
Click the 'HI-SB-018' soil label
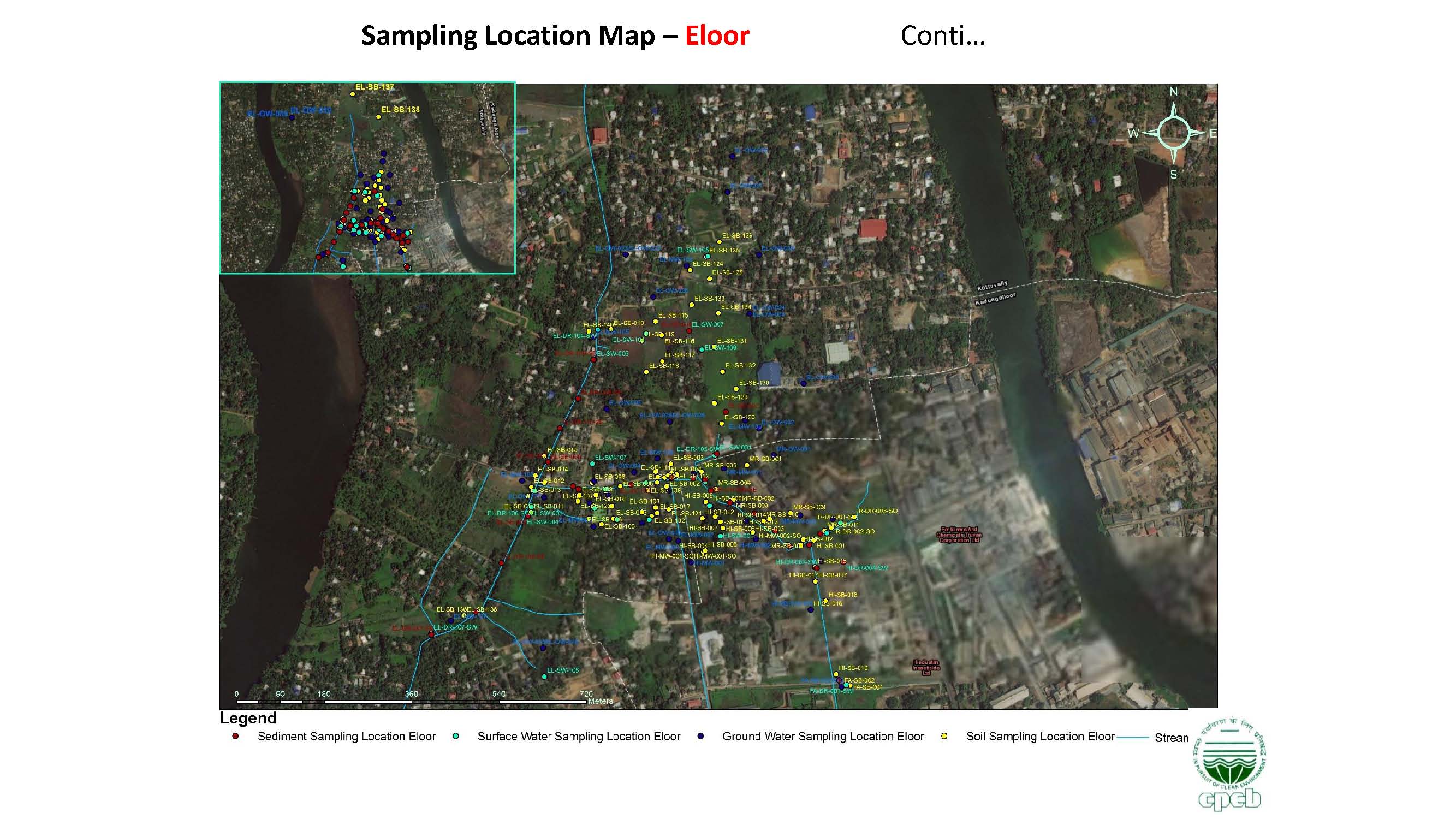(x=843, y=595)
